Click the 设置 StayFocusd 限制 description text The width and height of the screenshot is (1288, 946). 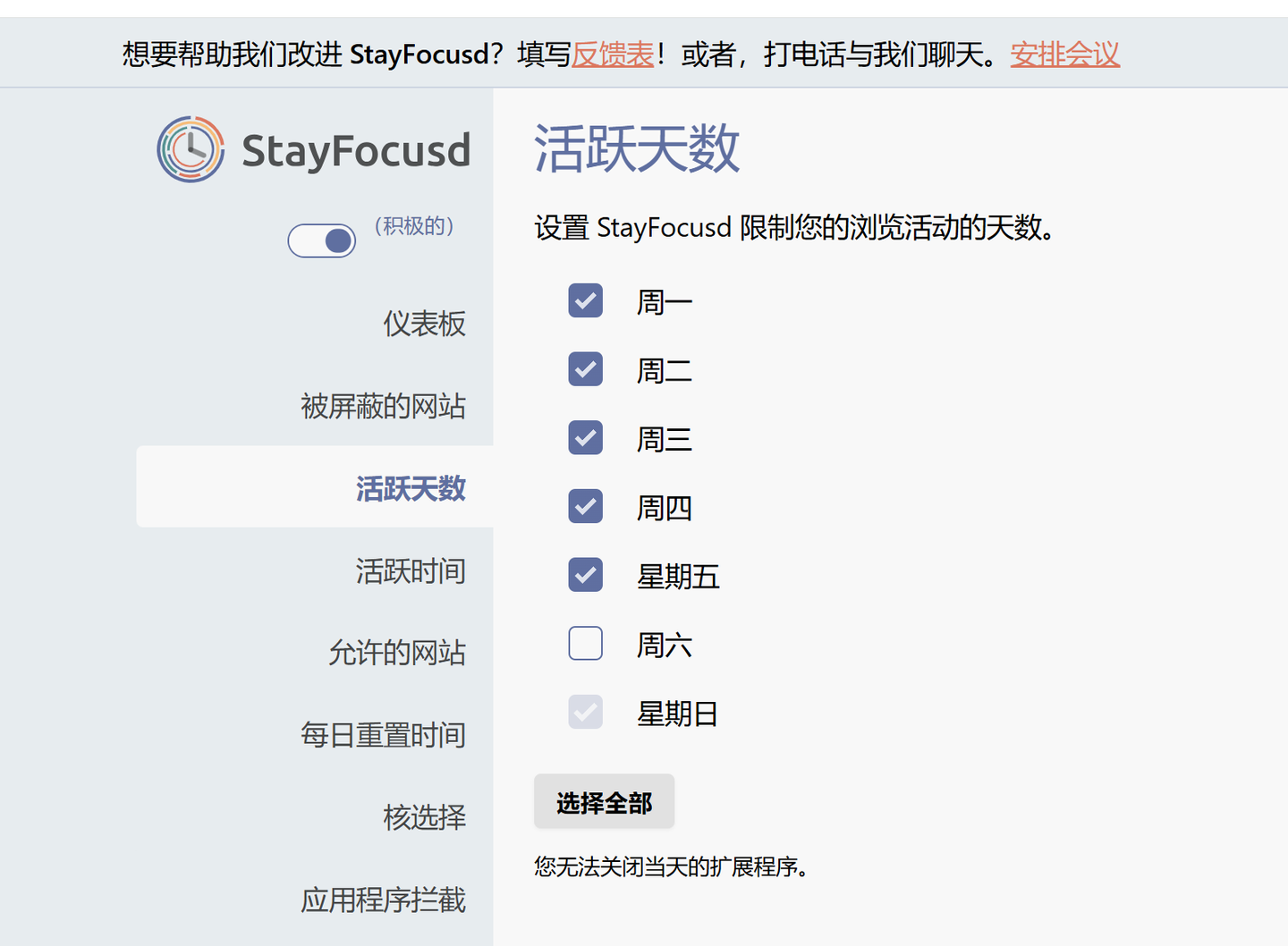(x=794, y=228)
